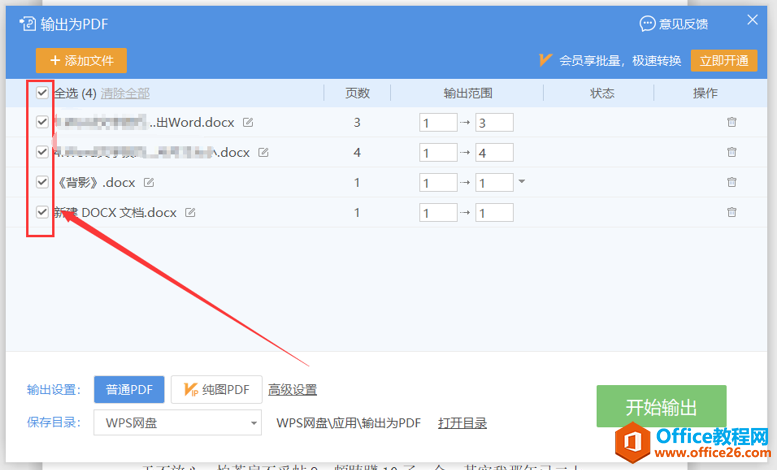Screen dimensions: 778x470
Task: Click the 添加文件 button
Action: [x=81, y=61]
